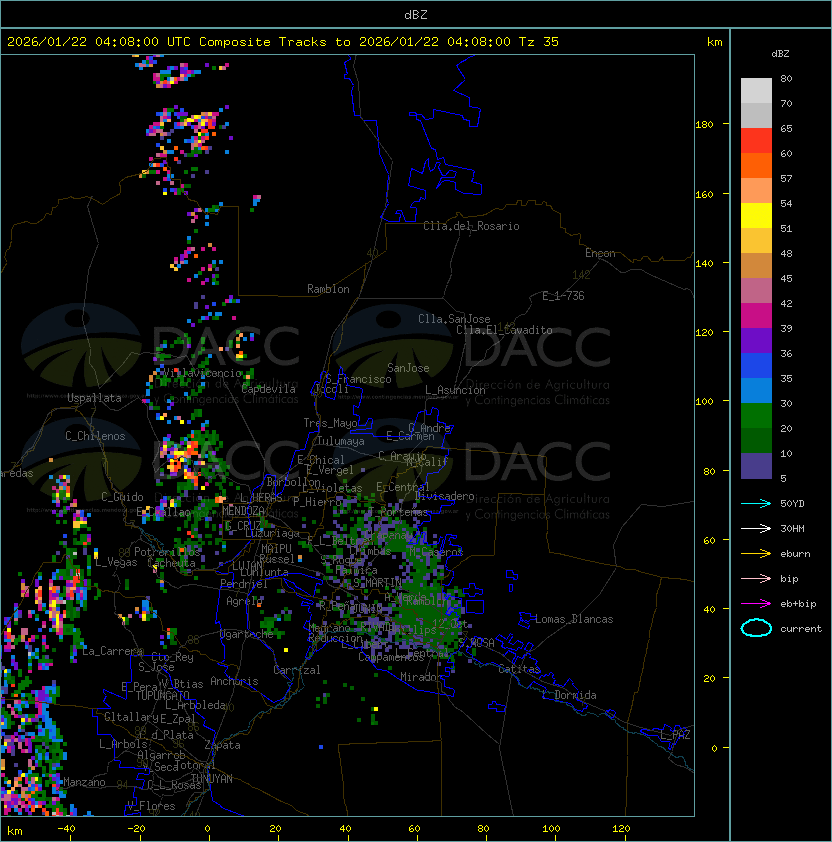832x842 pixels.
Task: Click the 'dBZ' heading above the color scale
Action: pos(780,54)
